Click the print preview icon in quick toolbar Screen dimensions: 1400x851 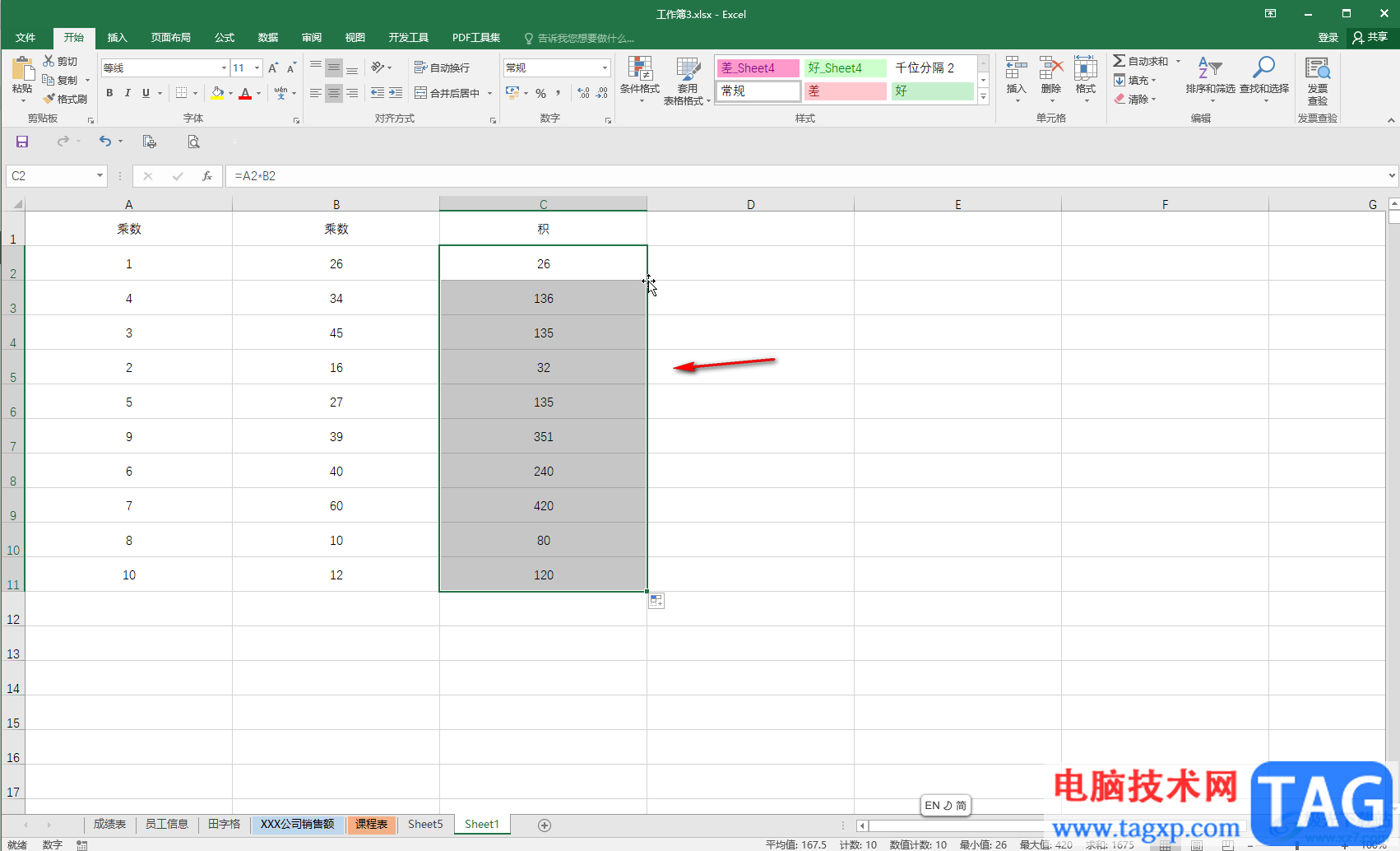193,142
